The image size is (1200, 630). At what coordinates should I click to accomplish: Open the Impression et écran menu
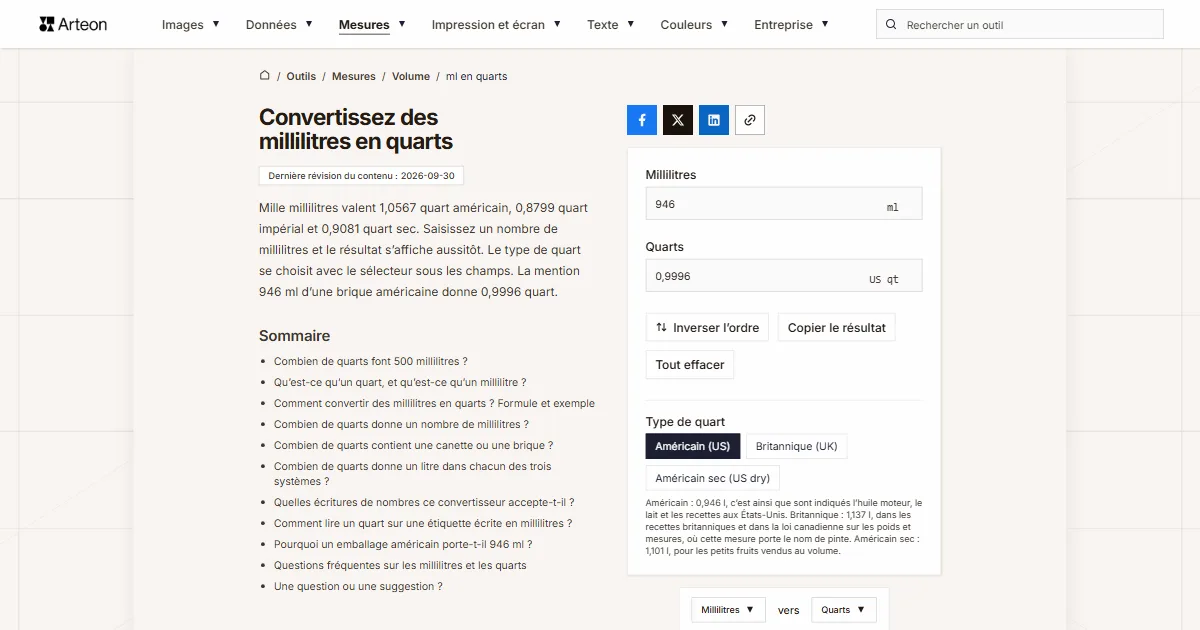point(496,24)
